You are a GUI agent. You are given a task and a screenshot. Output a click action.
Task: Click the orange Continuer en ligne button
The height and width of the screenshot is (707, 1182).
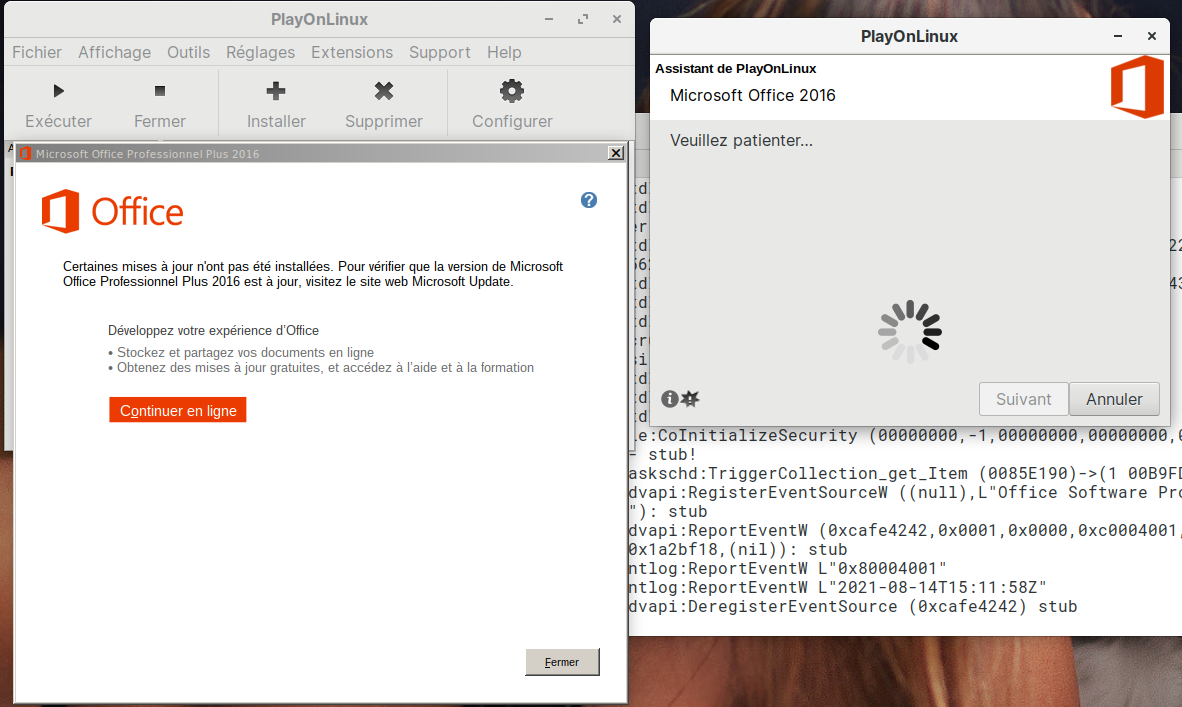pos(178,411)
